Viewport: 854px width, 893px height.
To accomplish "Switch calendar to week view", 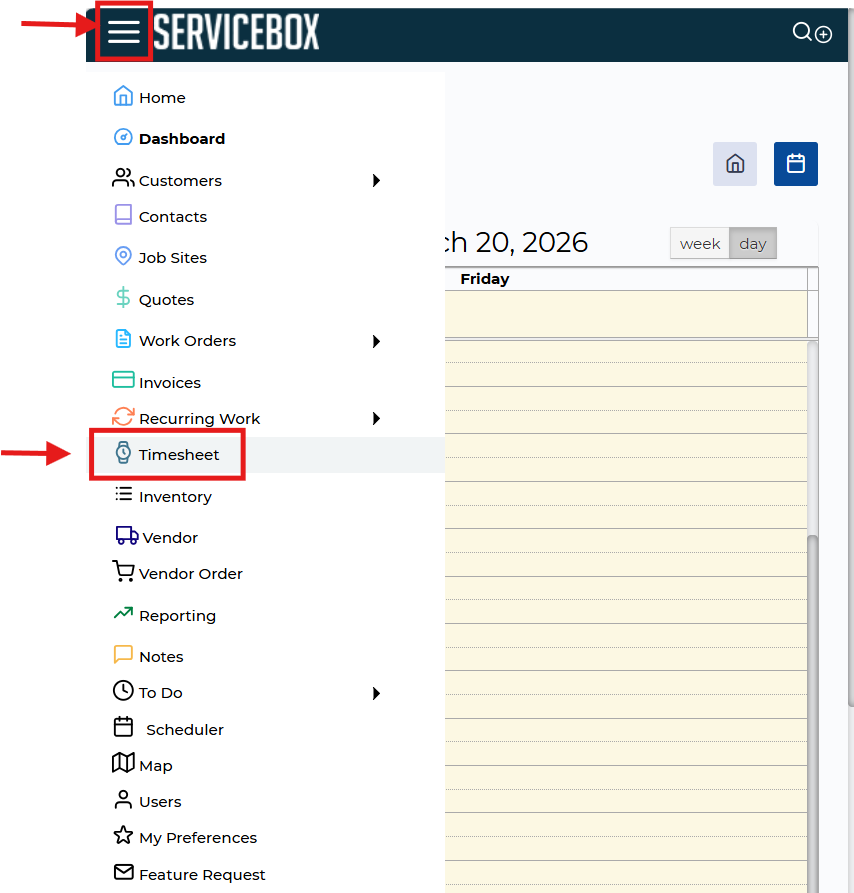I will pyautogui.click(x=700, y=244).
